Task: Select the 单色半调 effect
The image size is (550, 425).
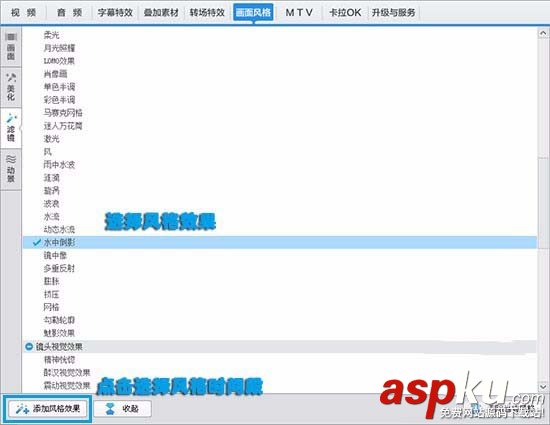Action: pyautogui.click(x=59, y=87)
